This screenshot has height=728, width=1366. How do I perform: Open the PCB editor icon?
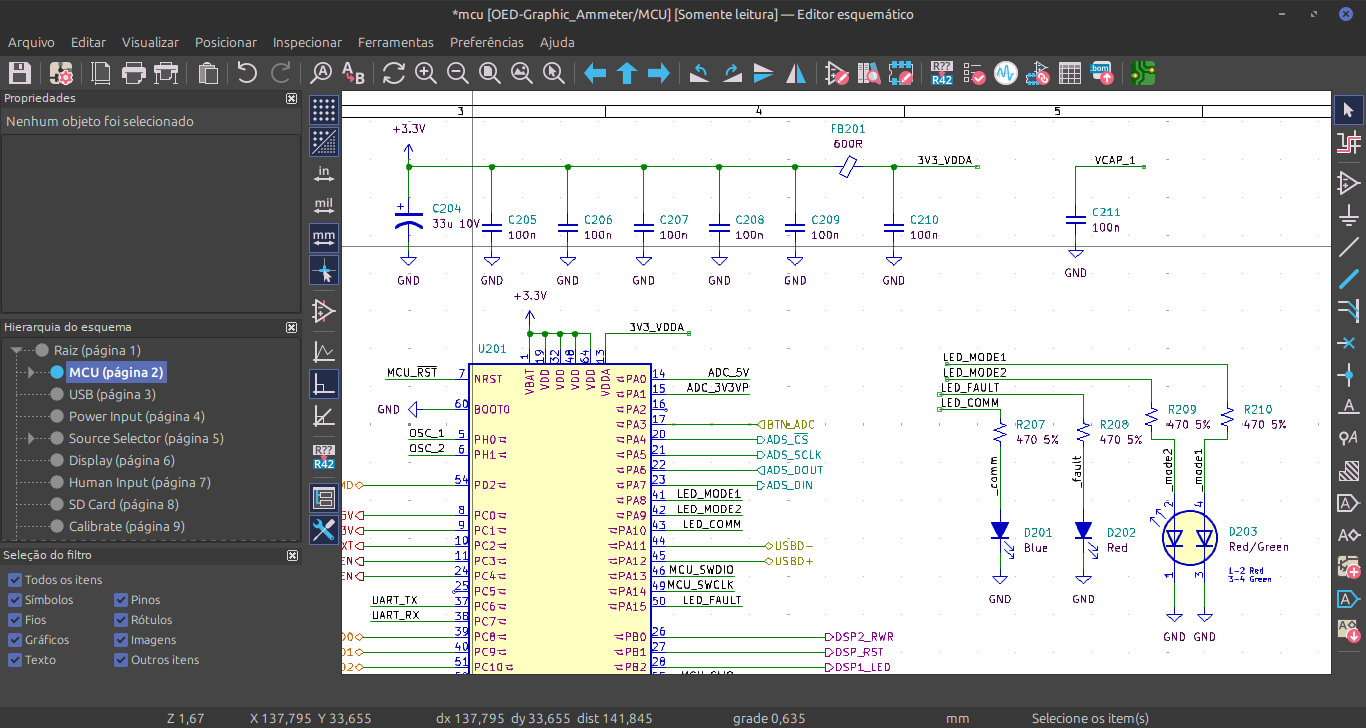[x=1144, y=73]
